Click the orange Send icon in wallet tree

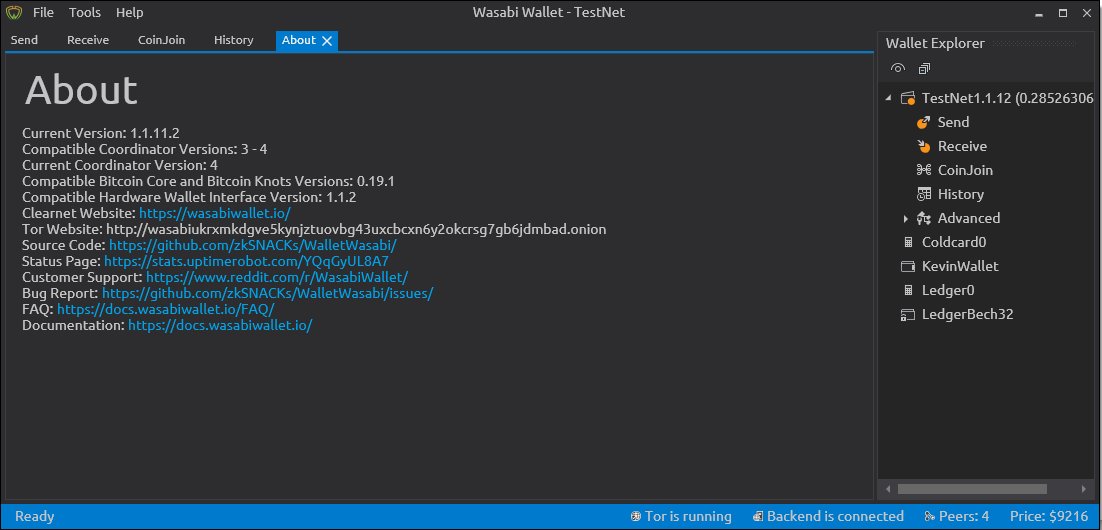(923, 122)
